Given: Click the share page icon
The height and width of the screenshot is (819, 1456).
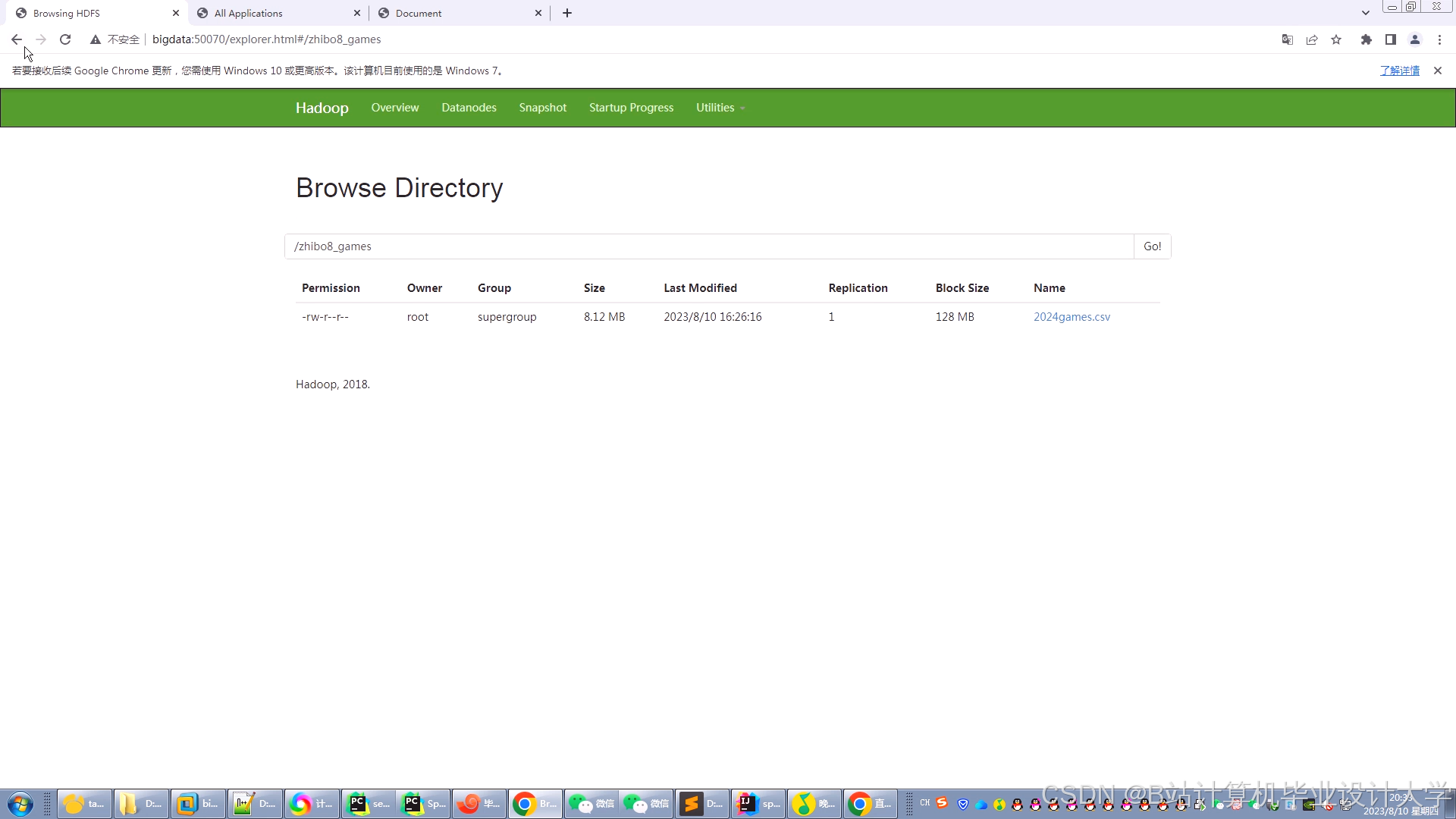Looking at the screenshot, I should click(1312, 39).
